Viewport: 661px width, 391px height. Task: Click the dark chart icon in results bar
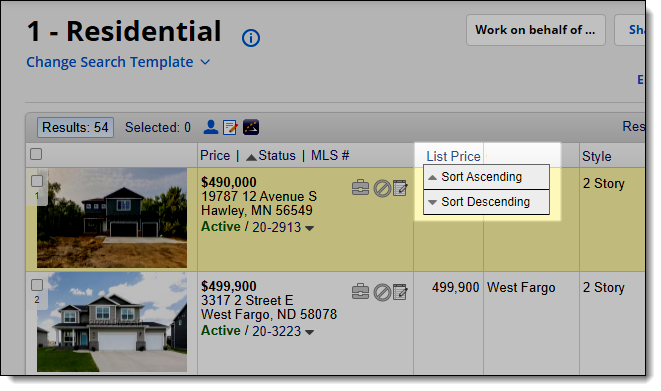pyautogui.click(x=251, y=127)
